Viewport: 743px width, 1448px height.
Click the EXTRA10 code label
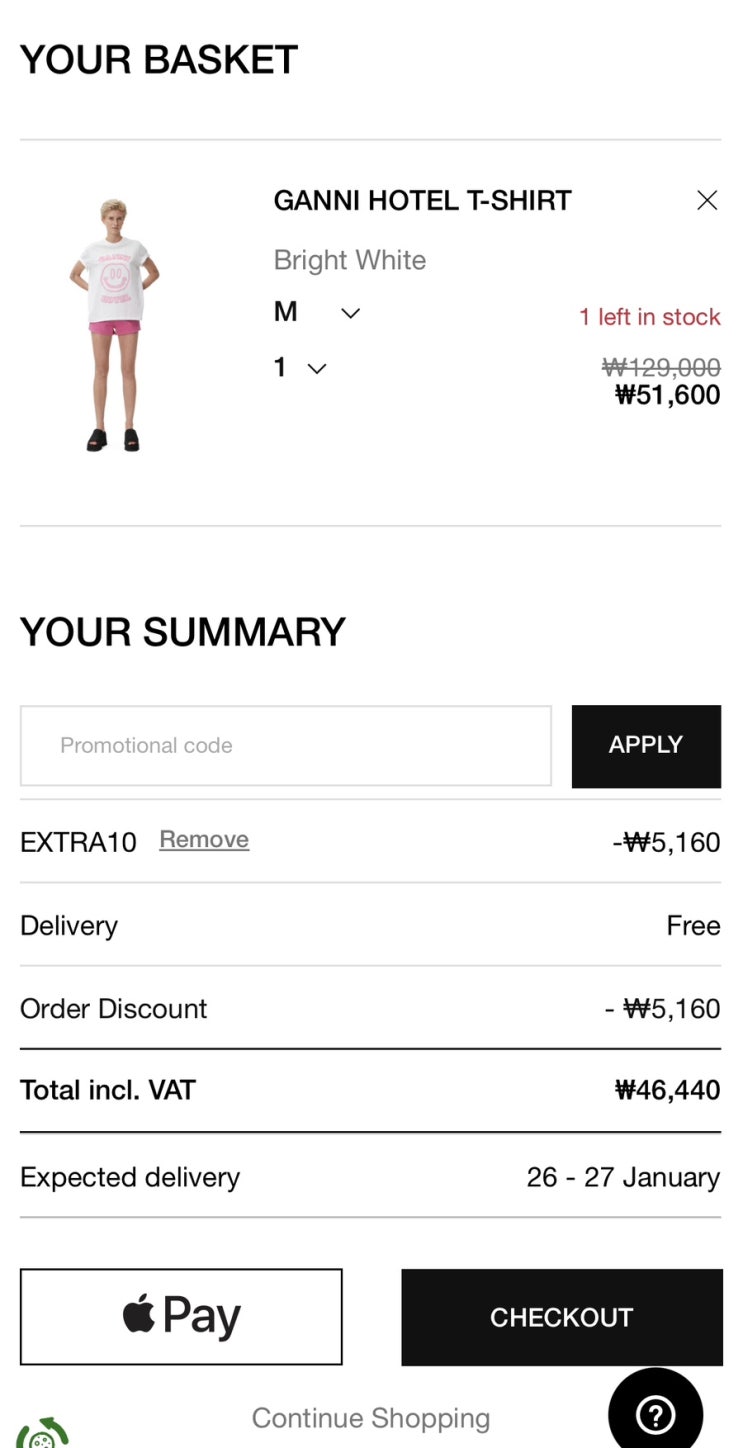[78, 842]
